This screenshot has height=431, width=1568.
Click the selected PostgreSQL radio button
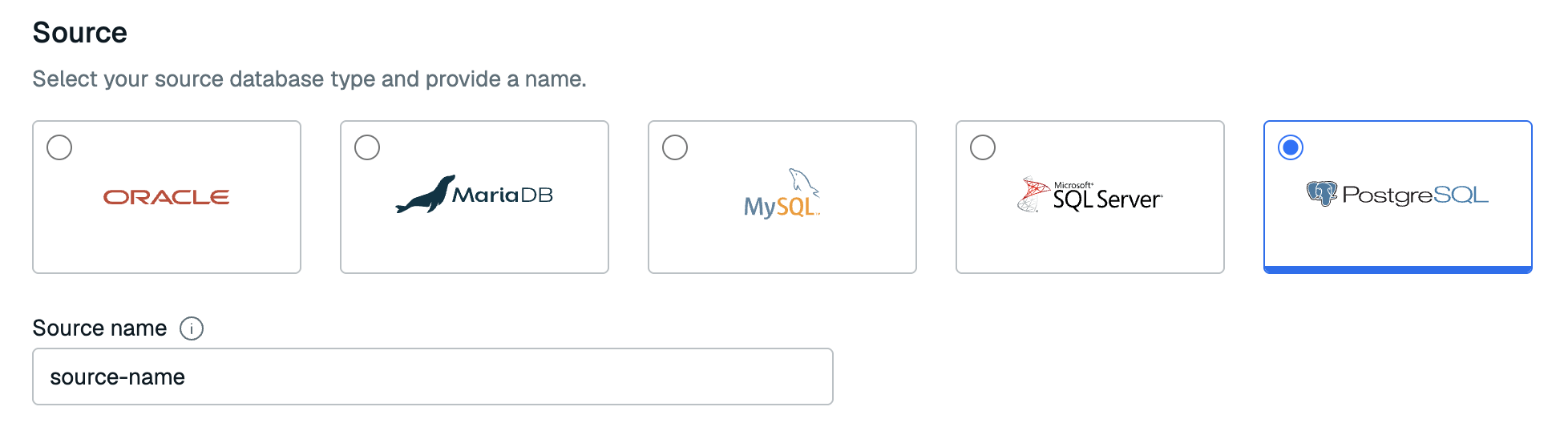1291,147
